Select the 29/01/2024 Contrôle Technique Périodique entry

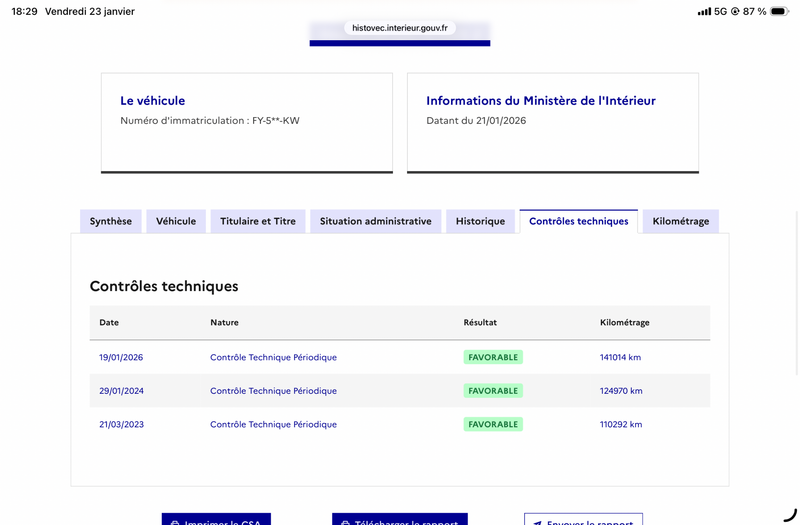tap(273, 391)
